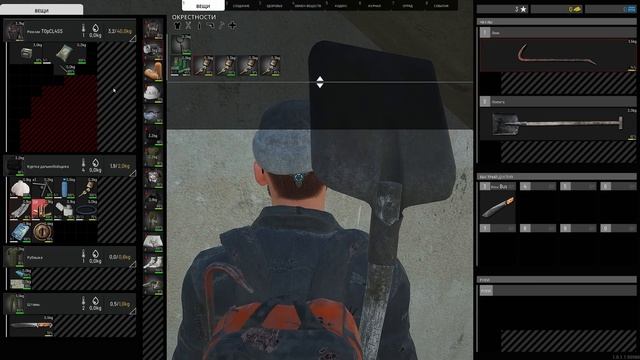This screenshot has height=360, width=640.
Task: Select the white helmet in equipment column
Action: coord(153,93)
